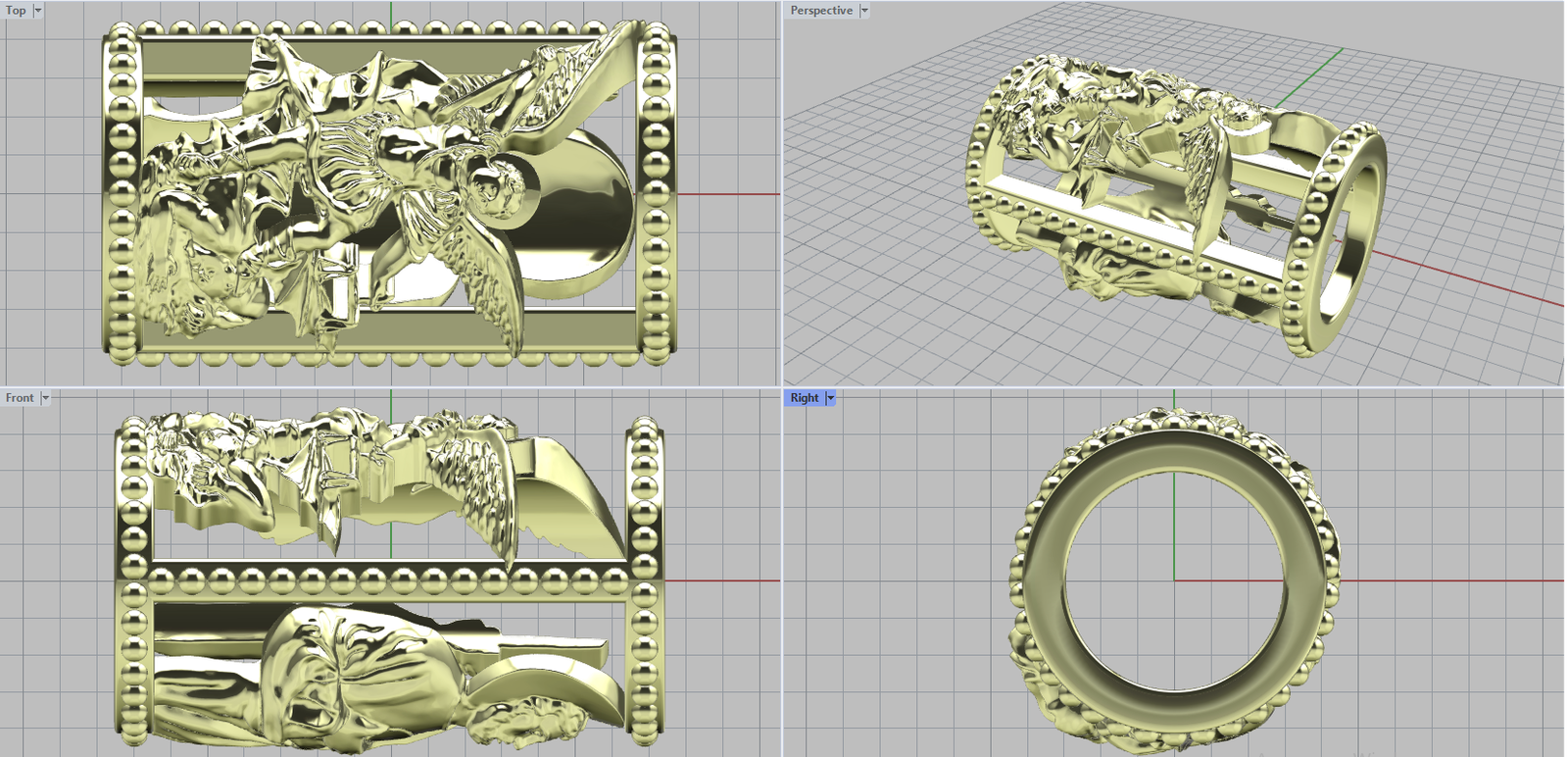Open the Top viewport dropdown arrow
Screen dimensions: 1568x757
click(x=38, y=11)
